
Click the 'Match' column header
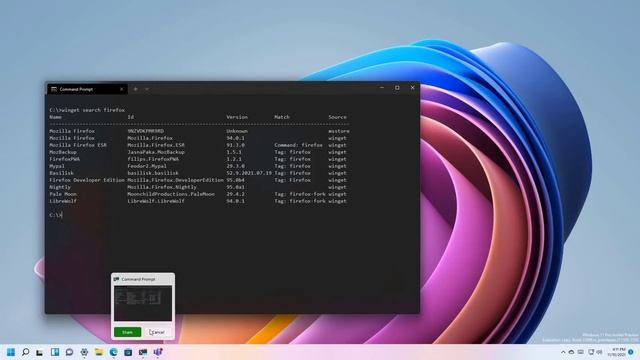(x=282, y=117)
